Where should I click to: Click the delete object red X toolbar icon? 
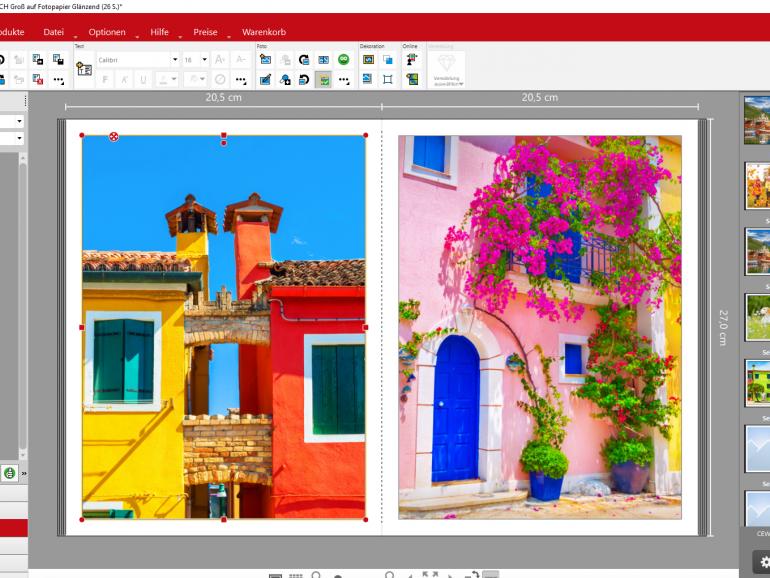coord(38,80)
